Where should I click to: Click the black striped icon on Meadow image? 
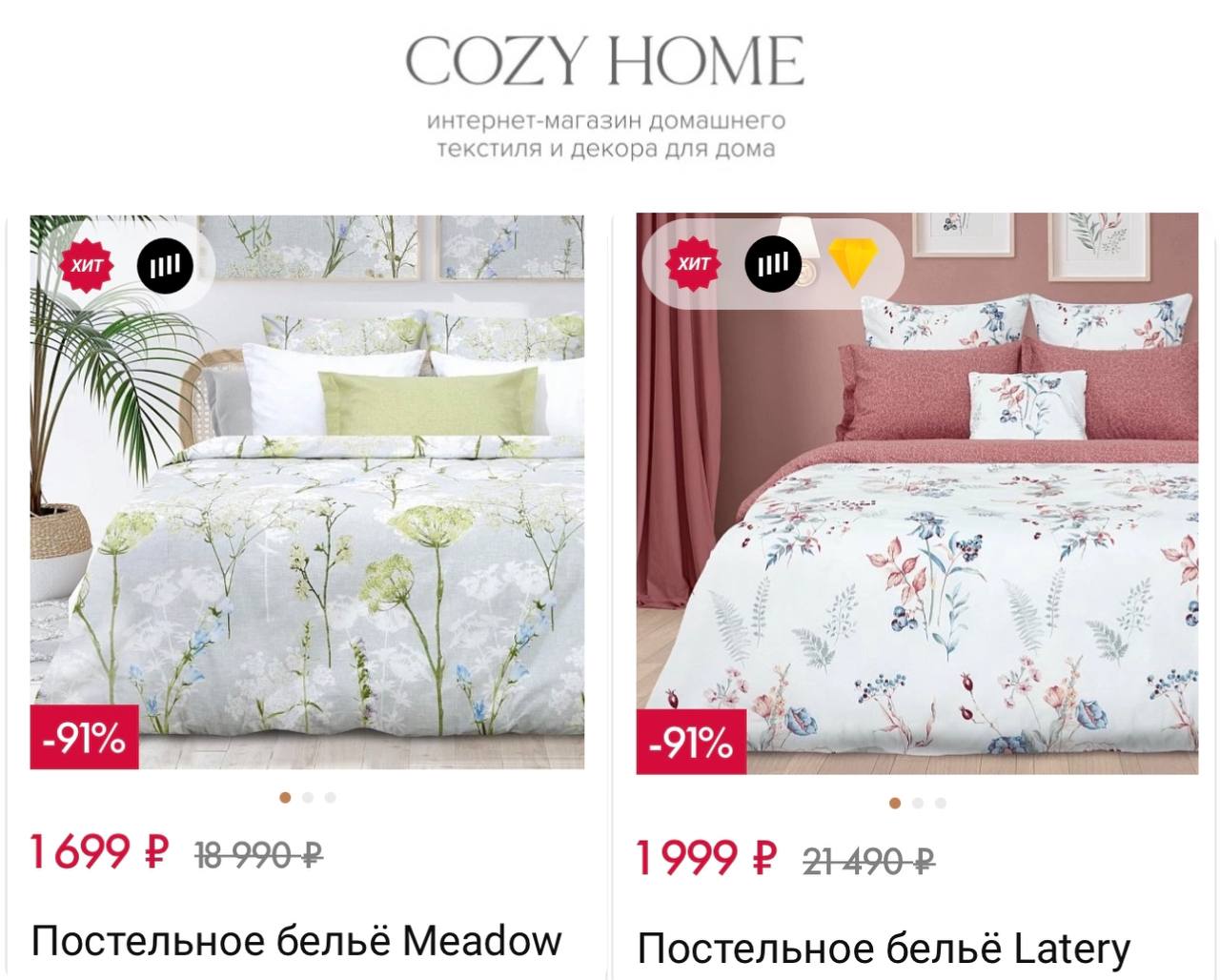click(165, 264)
